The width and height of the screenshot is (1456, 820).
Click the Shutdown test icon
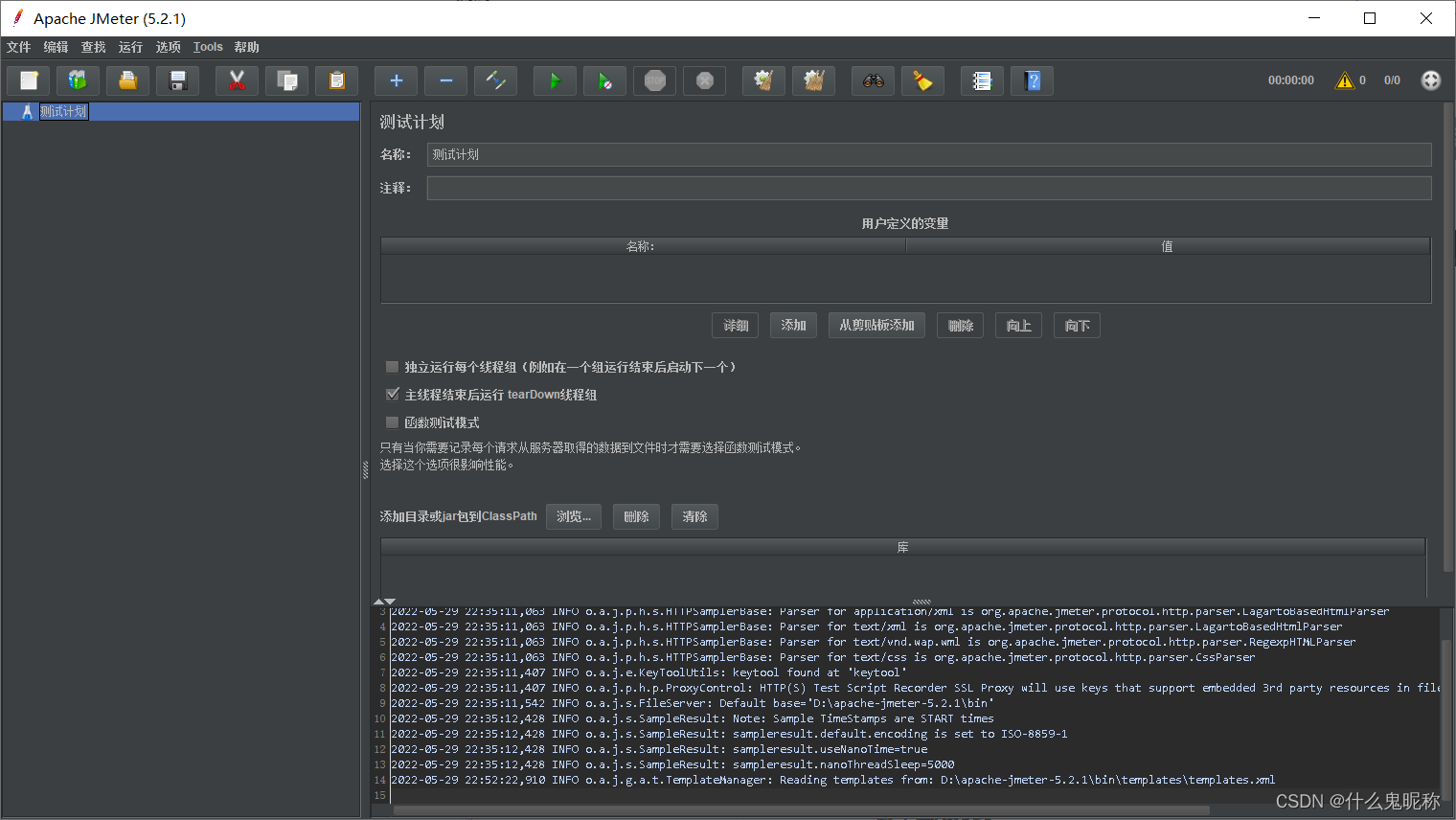704,81
